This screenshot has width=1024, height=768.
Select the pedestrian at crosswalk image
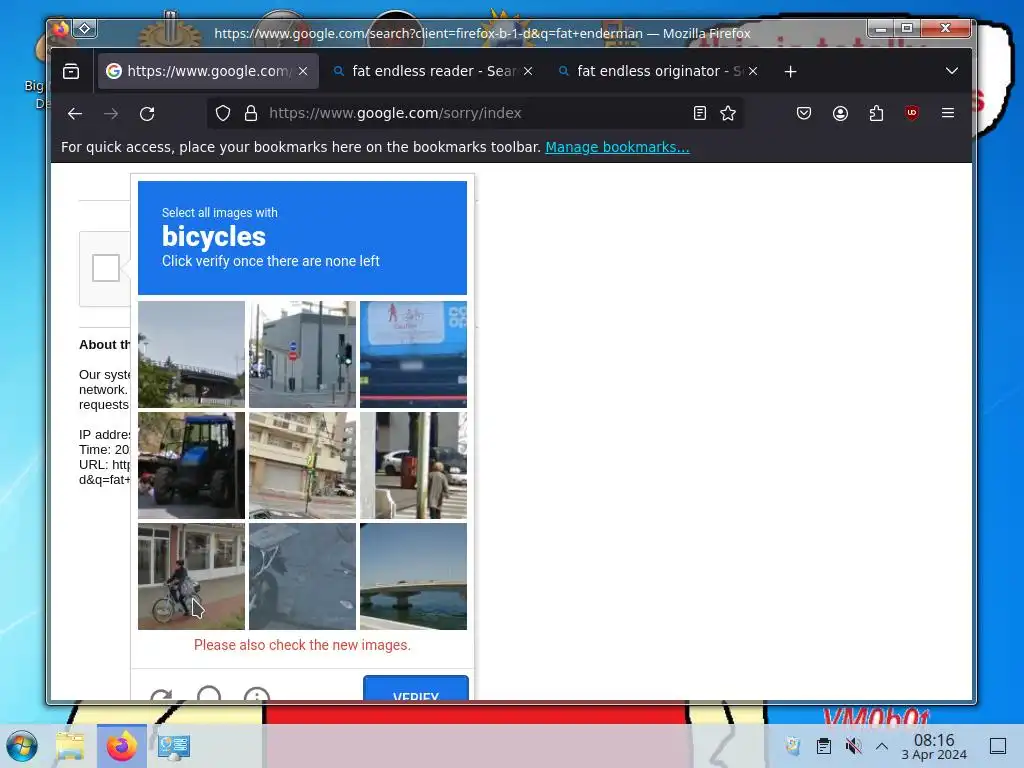pos(413,466)
